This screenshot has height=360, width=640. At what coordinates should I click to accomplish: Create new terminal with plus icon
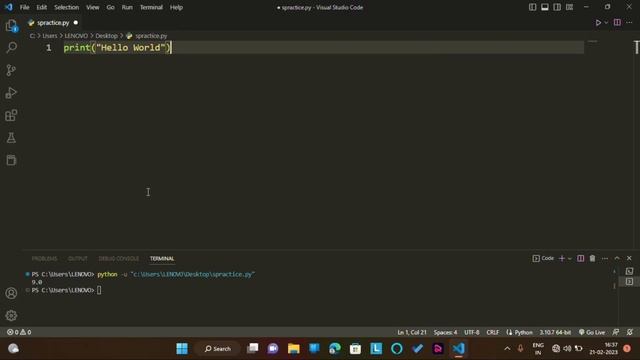[562, 258]
